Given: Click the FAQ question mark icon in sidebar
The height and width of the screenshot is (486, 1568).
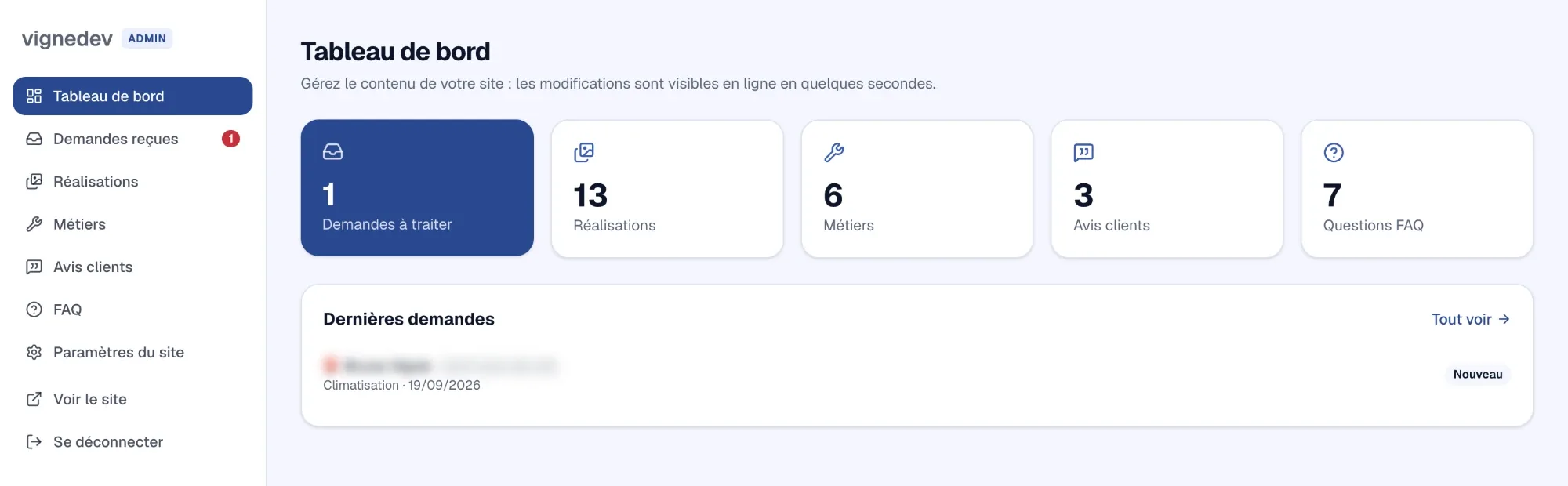Looking at the screenshot, I should [x=34, y=310].
